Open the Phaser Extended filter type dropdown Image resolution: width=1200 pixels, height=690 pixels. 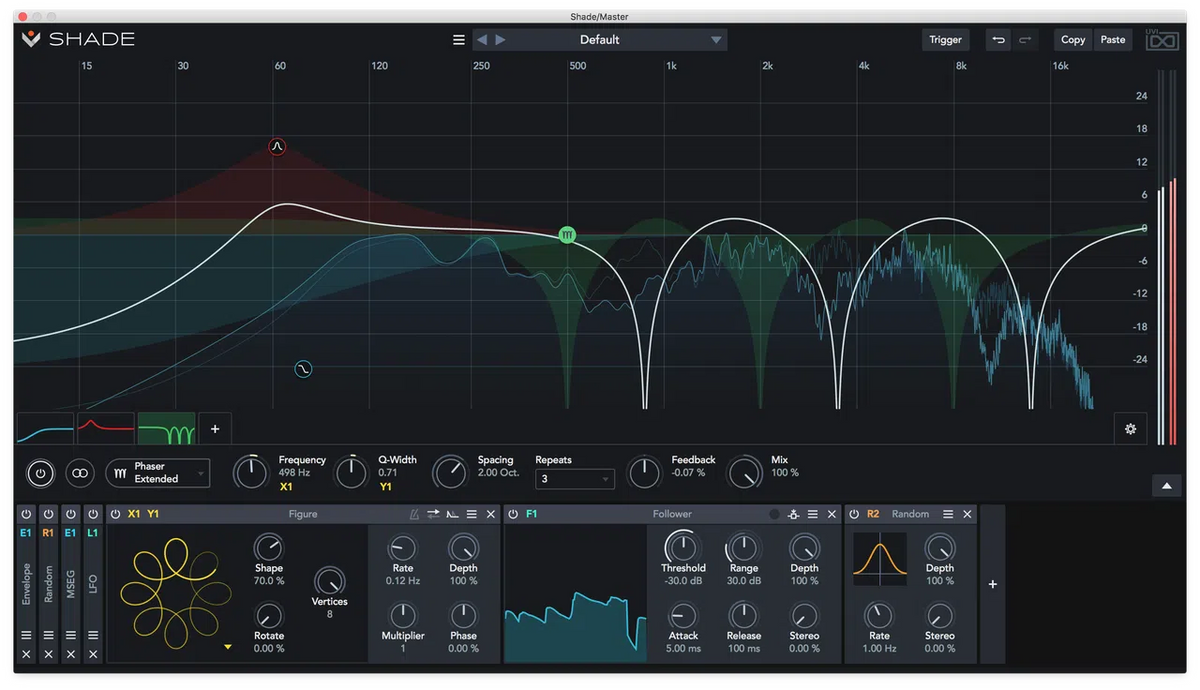coord(159,473)
